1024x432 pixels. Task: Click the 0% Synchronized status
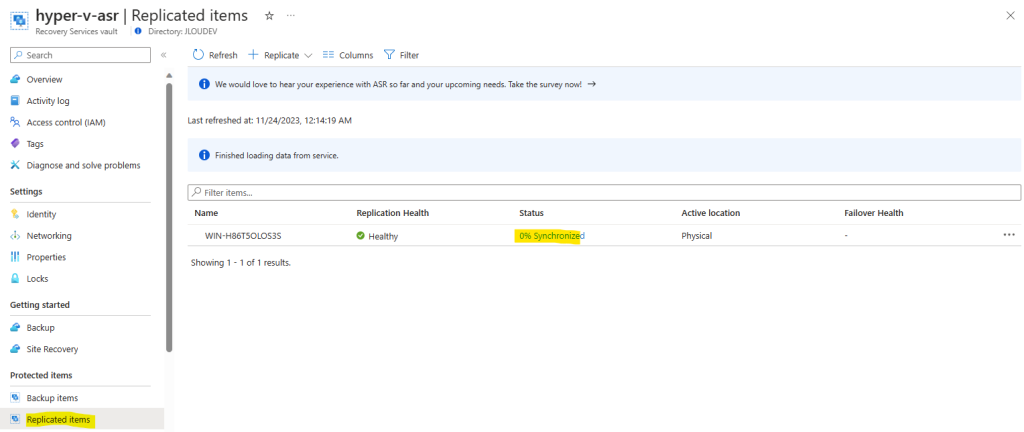[x=552, y=236]
